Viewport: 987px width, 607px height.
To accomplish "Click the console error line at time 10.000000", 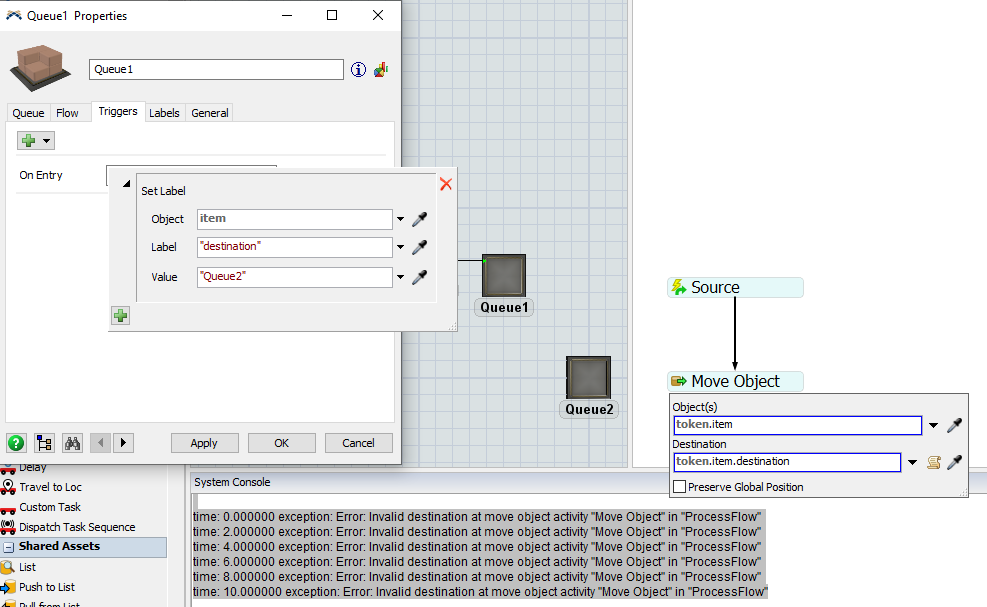I will pyautogui.click(x=480, y=592).
